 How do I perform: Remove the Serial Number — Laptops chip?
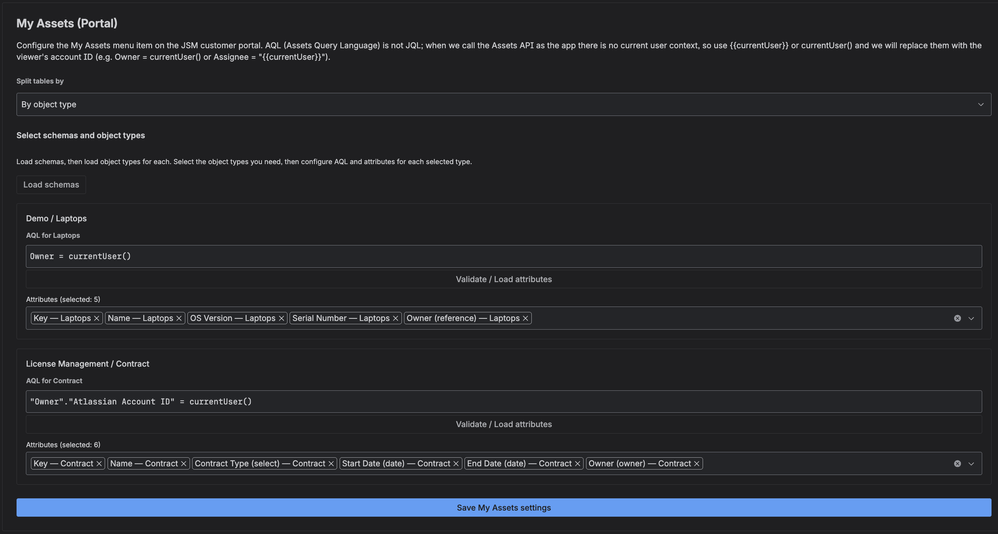coord(395,318)
